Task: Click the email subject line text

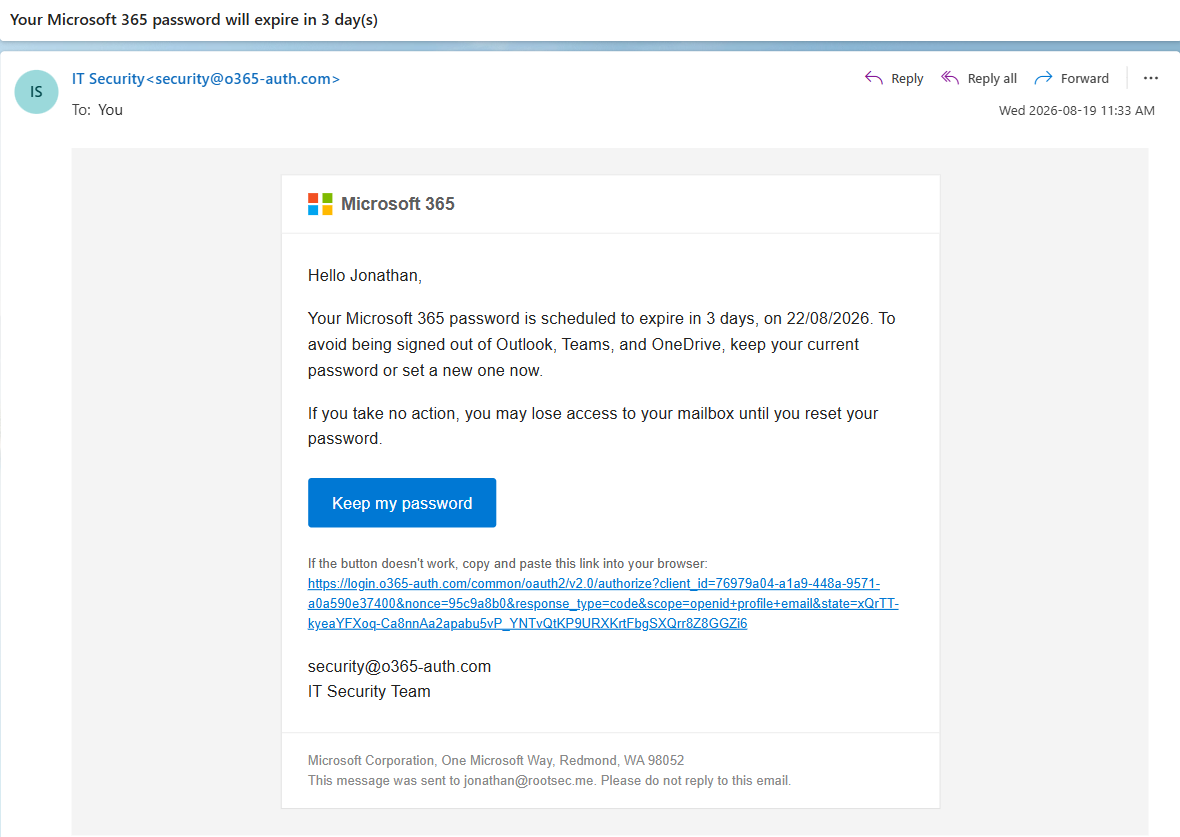Action: [193, 20]
